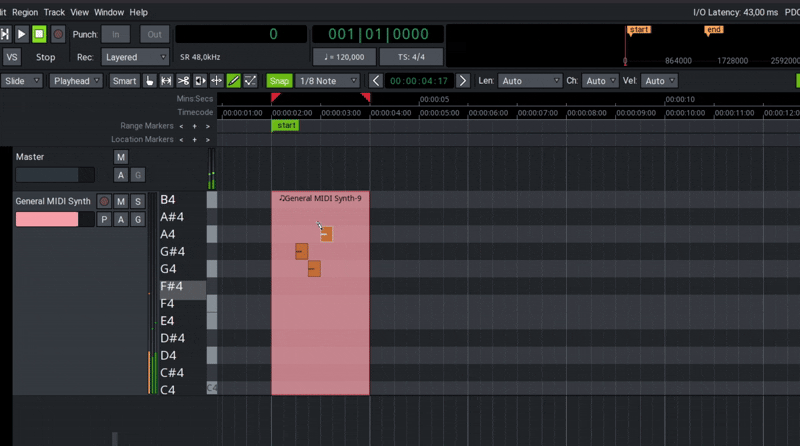Screen dimensions: 800x446
Task: Open the Layered record mode dropdown
Action: pos(135,57)
